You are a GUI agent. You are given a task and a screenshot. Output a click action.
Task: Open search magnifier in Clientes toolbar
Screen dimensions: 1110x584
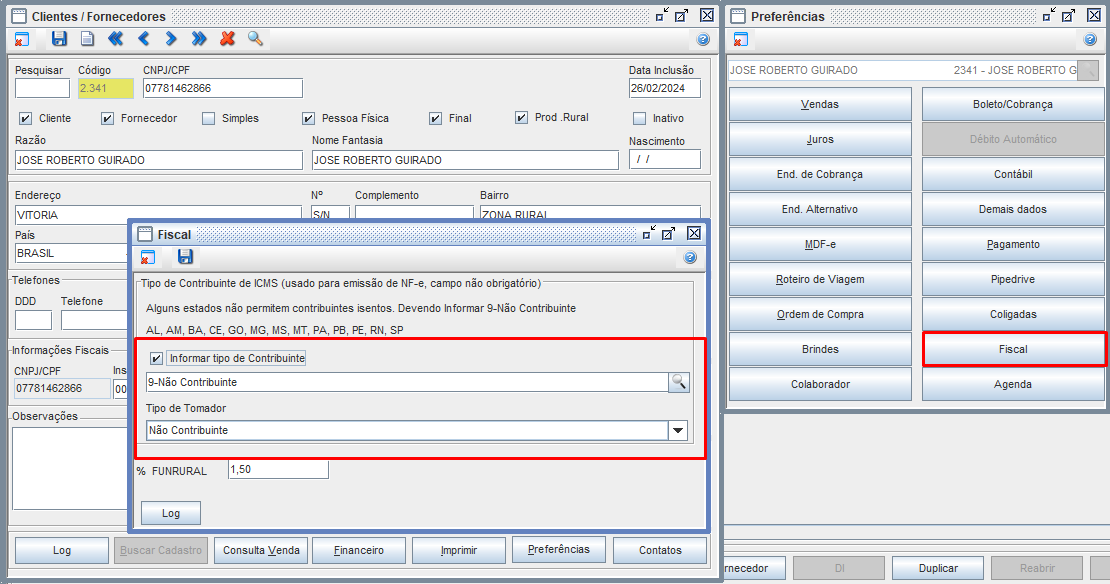click(255, 39)
